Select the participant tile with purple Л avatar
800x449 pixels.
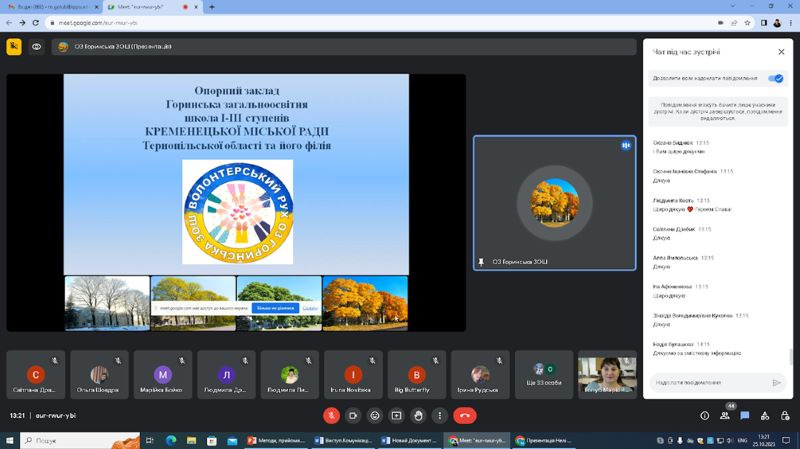pyautogui.click(x=226, y=375)
